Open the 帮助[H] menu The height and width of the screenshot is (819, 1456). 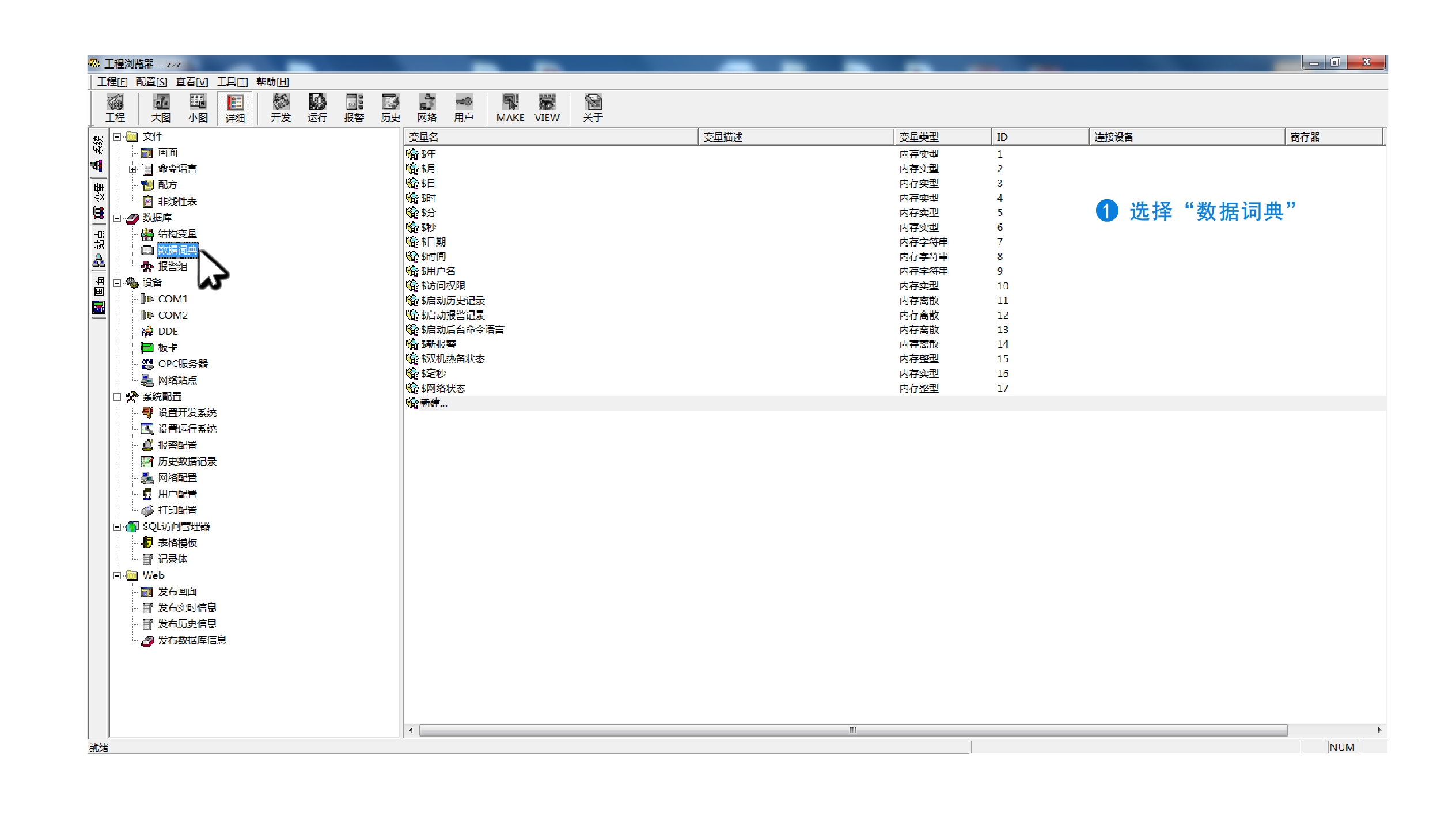pyautogui.click(x=273, y=82)
